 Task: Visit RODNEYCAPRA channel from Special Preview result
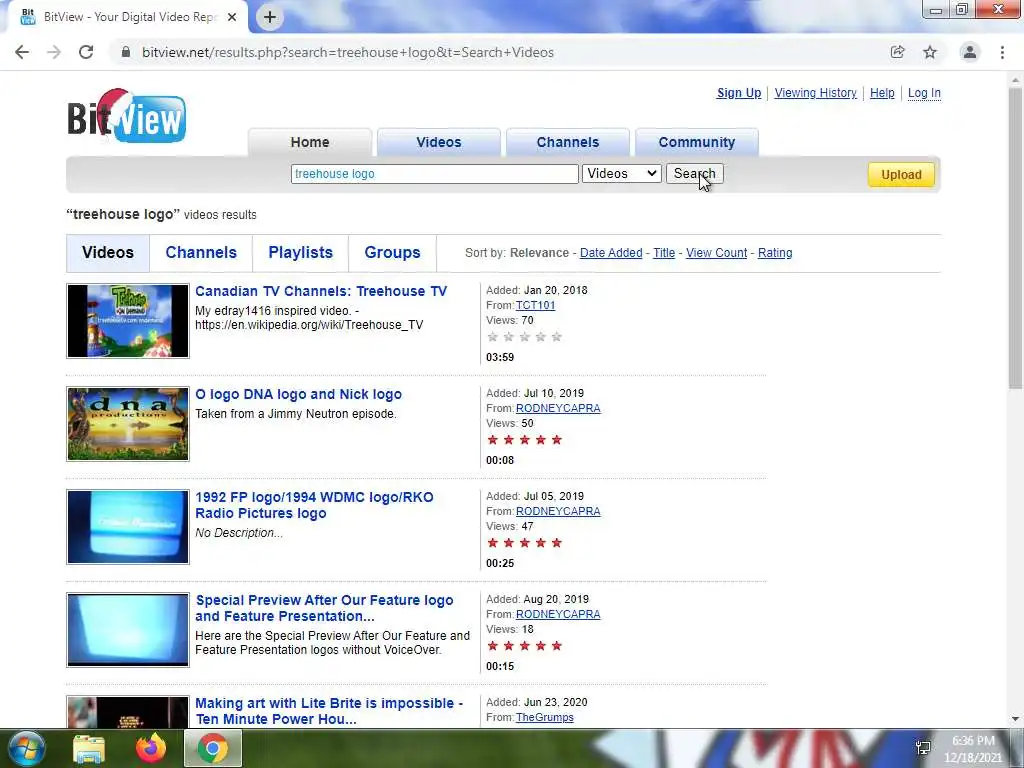(x=558, y=615)
